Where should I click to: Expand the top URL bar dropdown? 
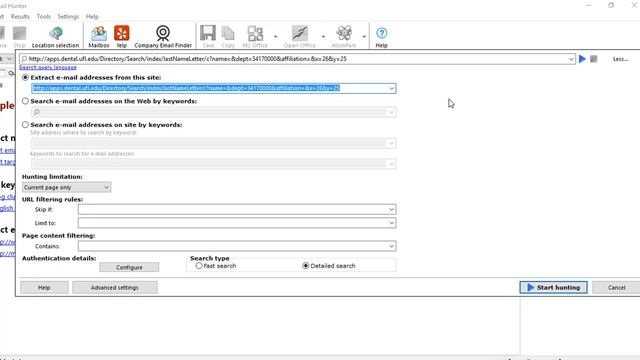(x=571, y=59)
